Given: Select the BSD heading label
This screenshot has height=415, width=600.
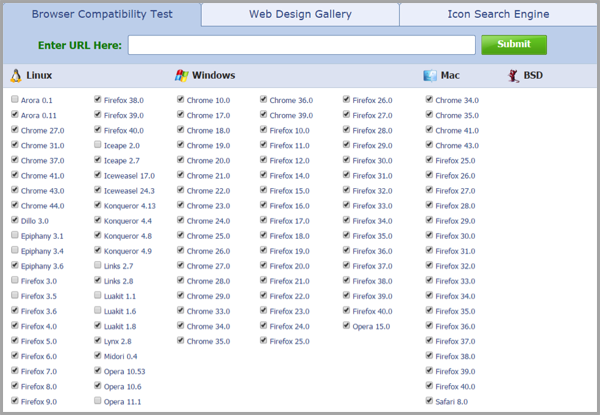Looking at the screenshot, I should [x=533, y=75].
